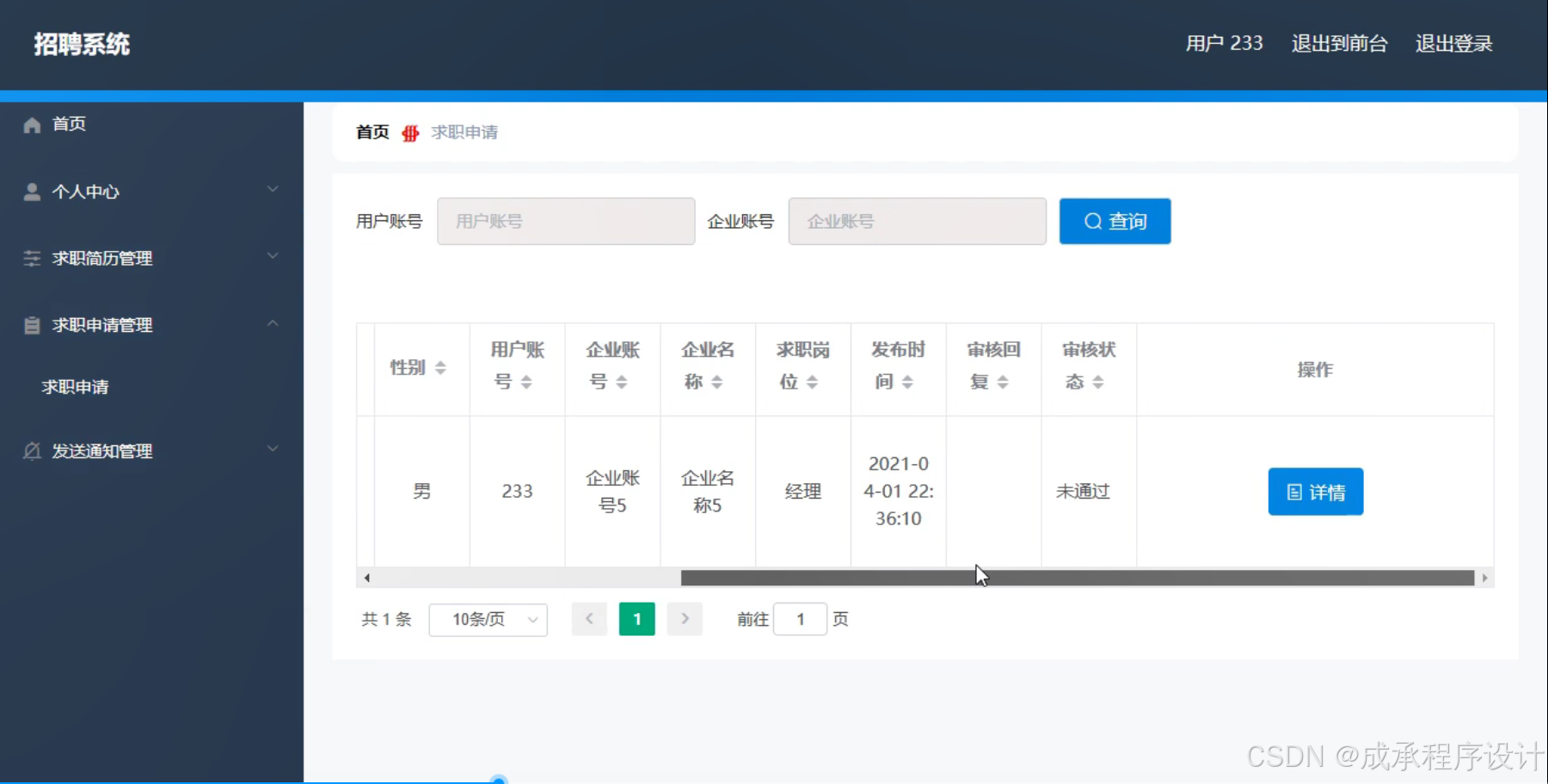1548x784 pixels.
Task: Sort table by 用户账号 column arrows
Action: pos(526,382)
